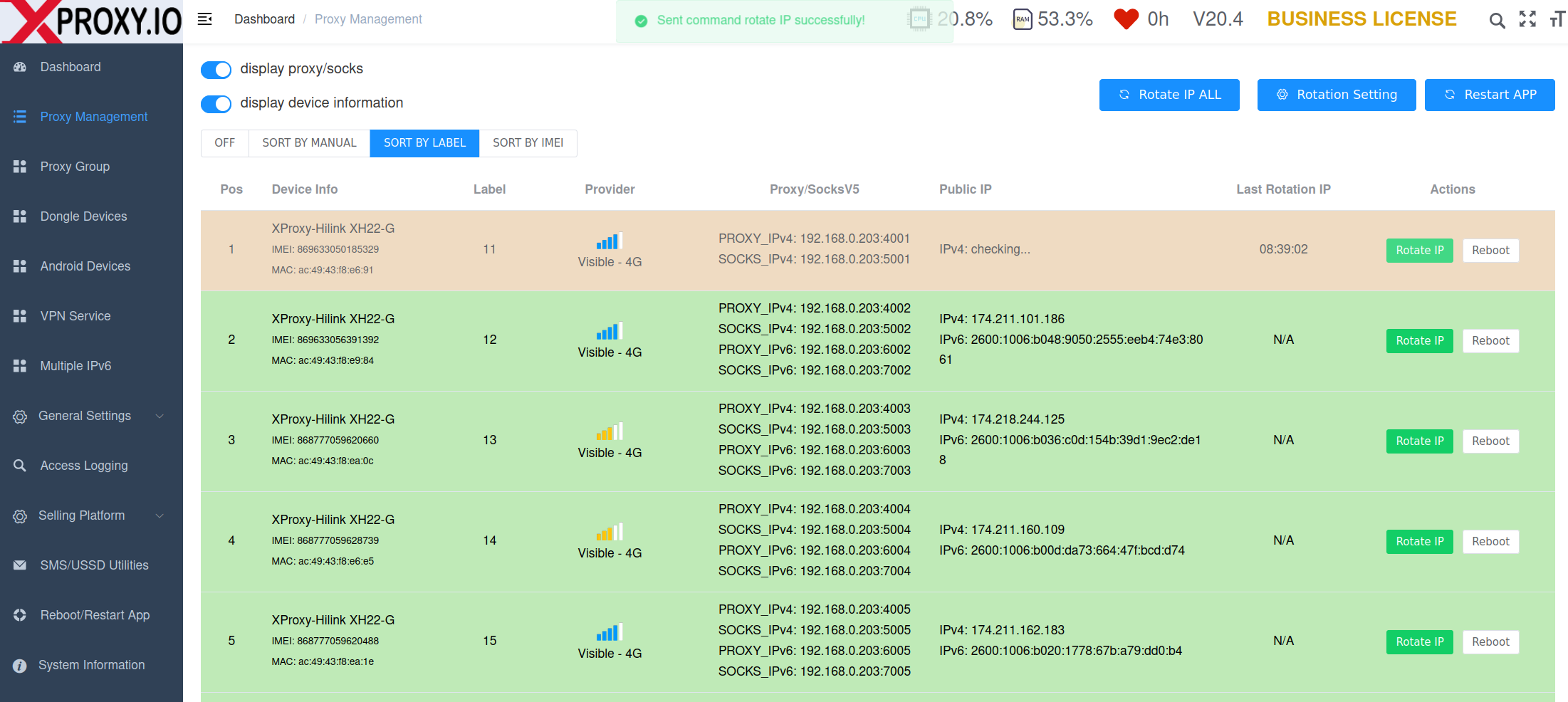Click the Proxy Group grid icon
1568x702 pixels.
(20, 167)
